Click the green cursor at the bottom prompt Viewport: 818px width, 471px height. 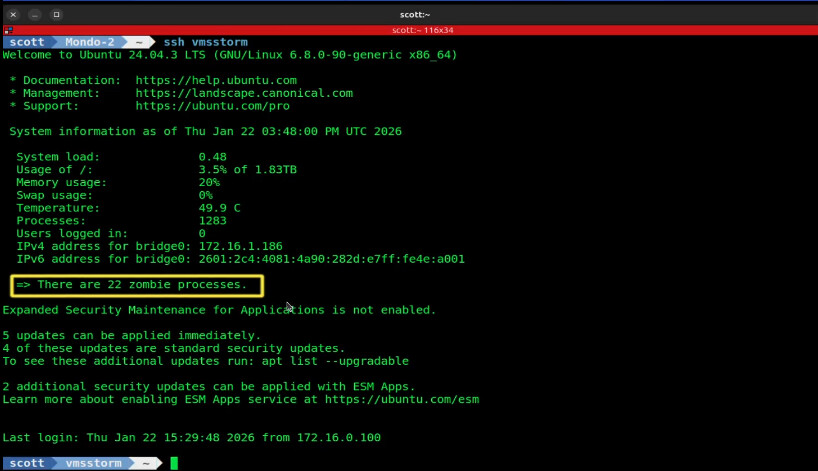coord(173,463)
